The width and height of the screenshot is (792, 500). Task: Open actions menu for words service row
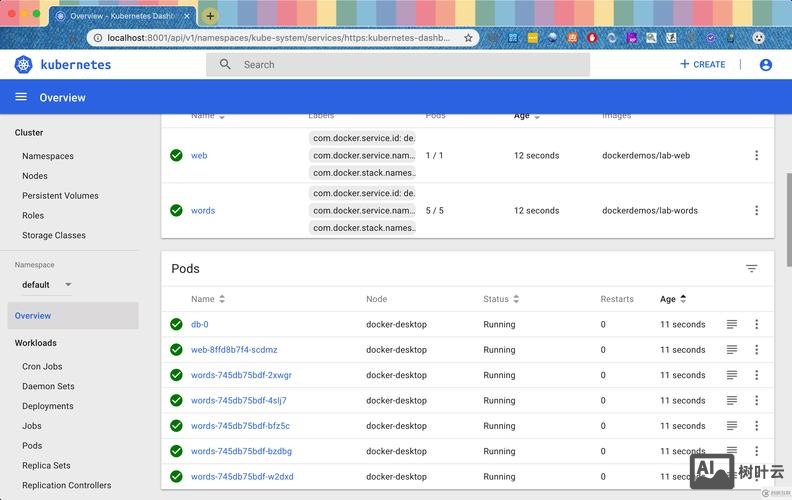[756, 210]
